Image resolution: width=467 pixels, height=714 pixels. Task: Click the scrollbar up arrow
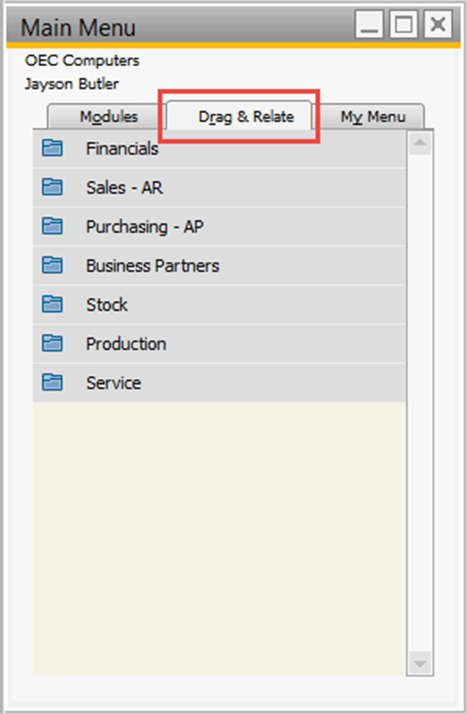pos(420,143)
